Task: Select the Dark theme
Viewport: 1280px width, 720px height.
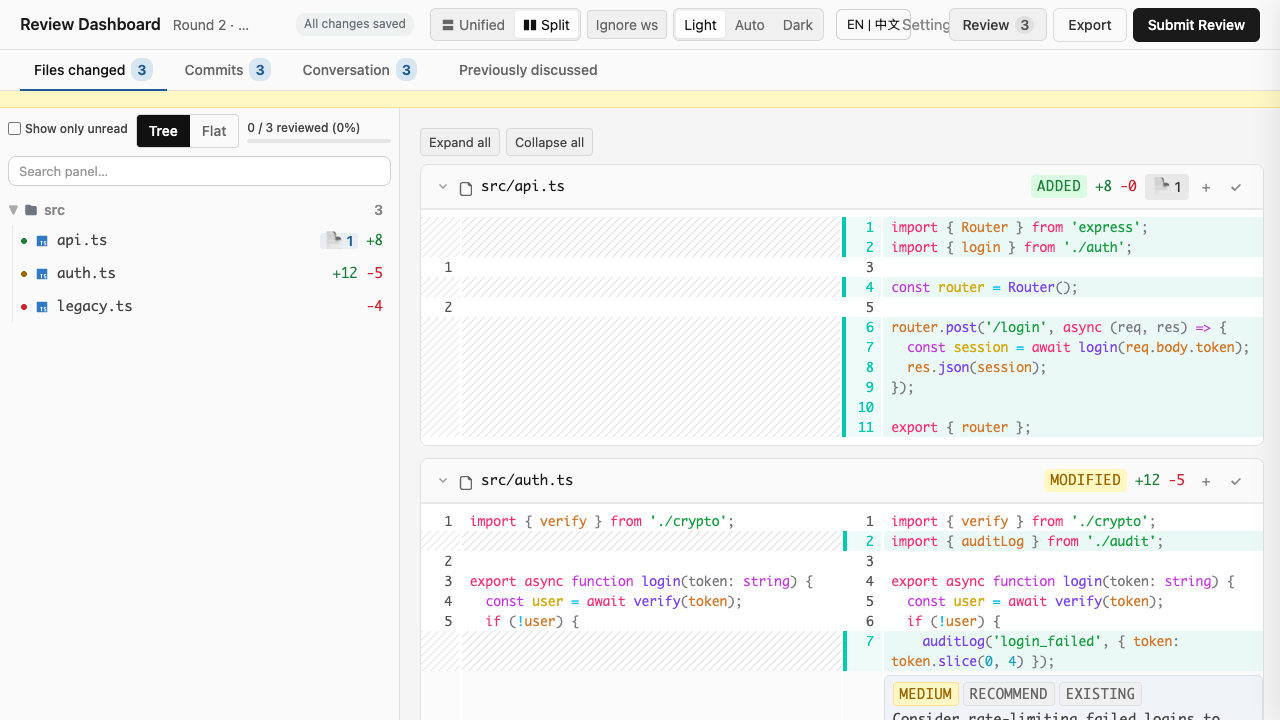Action: 798,25
